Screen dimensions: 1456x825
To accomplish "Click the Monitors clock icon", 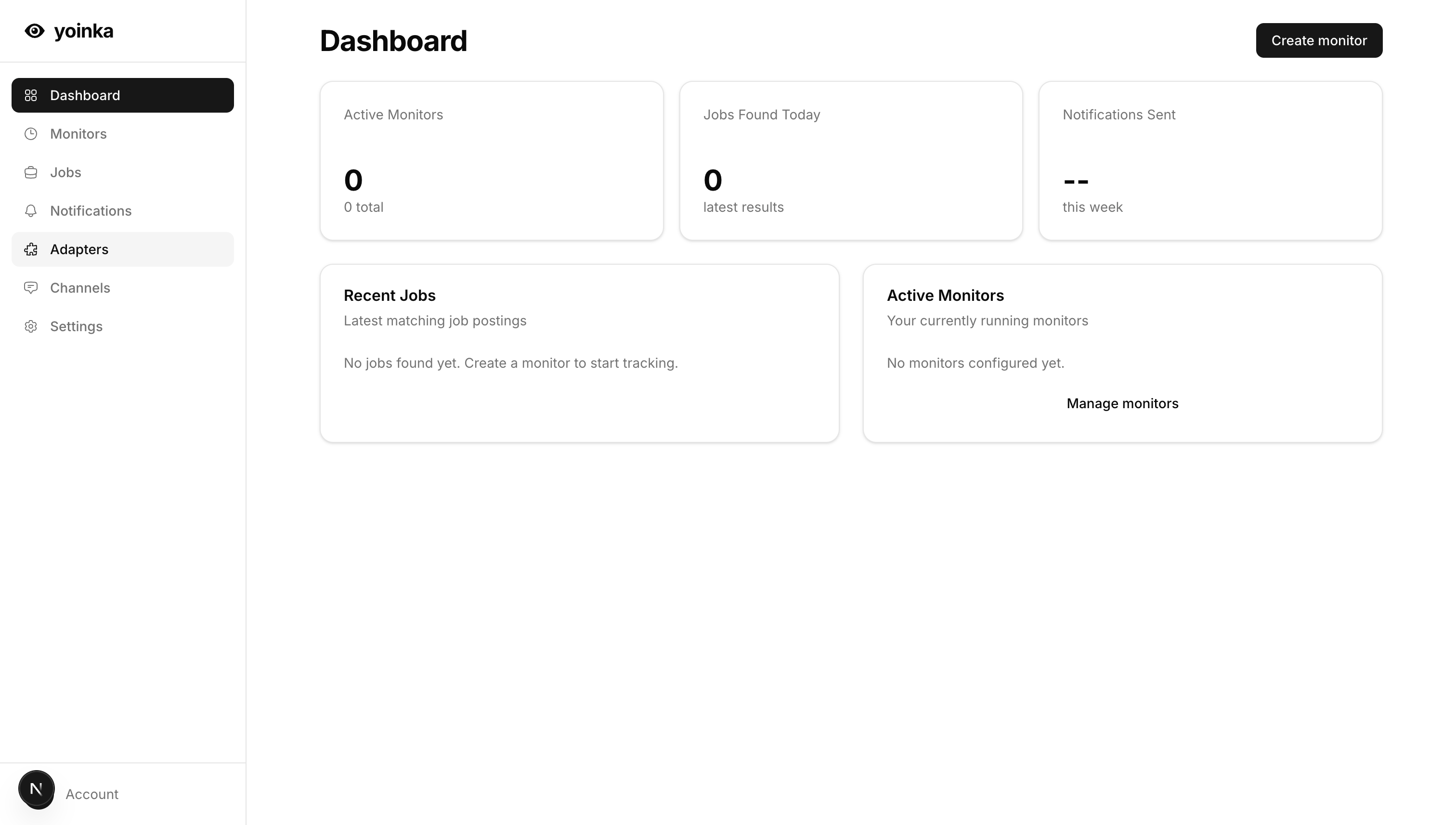I will (31, 134).
